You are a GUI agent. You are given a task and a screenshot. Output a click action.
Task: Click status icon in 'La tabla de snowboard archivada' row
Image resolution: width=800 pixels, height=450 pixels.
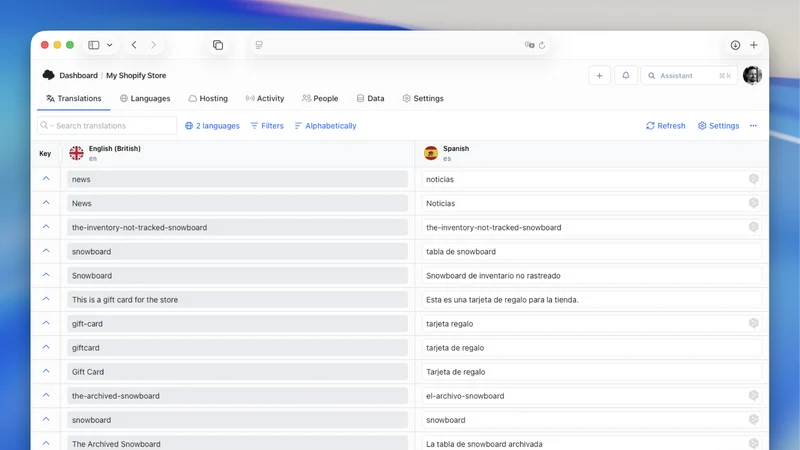(x=754, y=443)
